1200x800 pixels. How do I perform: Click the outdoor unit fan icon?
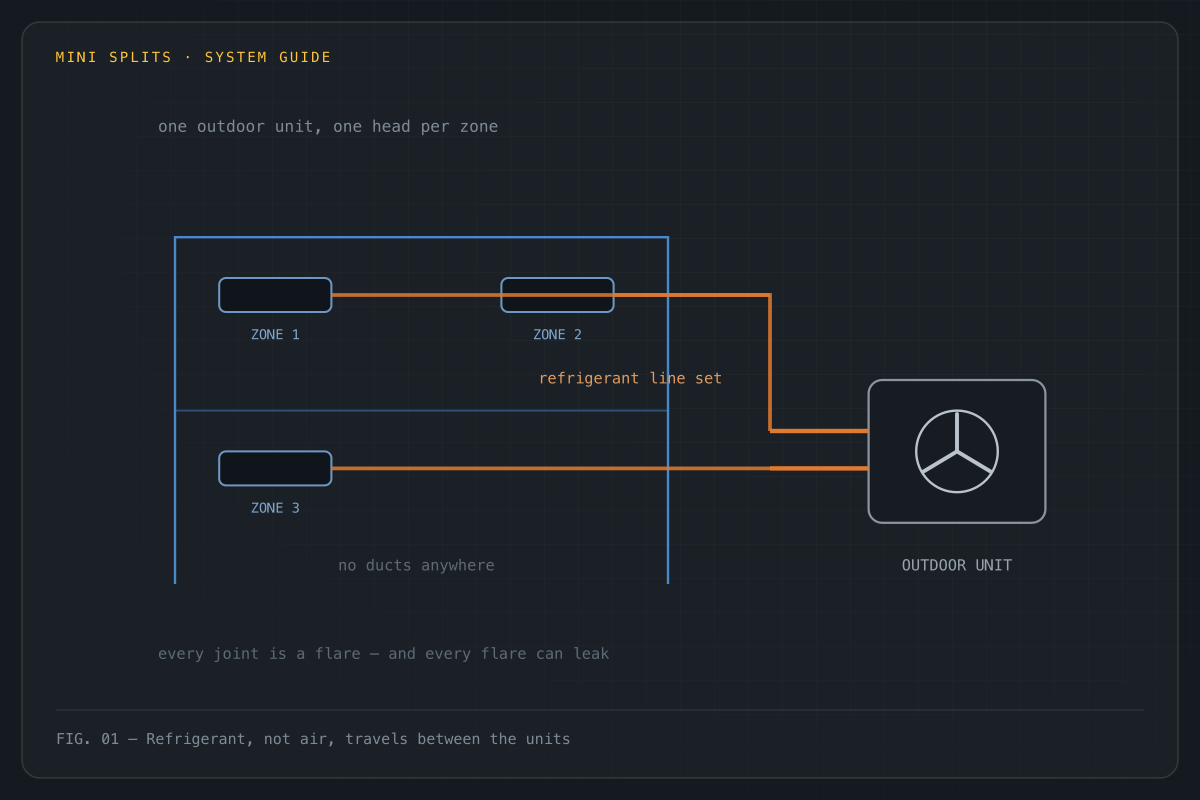click(x=957, y=451)
